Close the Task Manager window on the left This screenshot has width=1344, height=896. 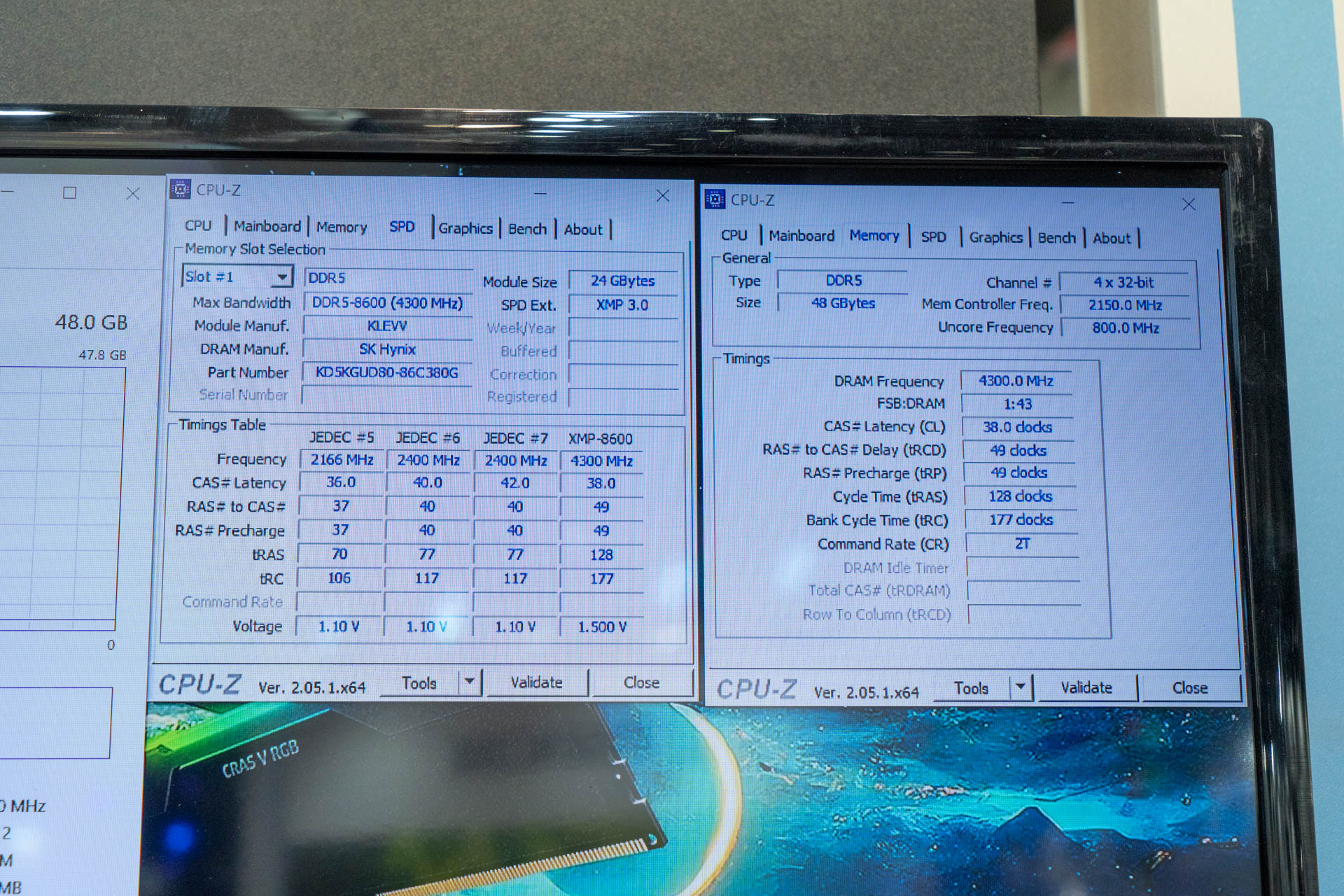click(133, 193)
